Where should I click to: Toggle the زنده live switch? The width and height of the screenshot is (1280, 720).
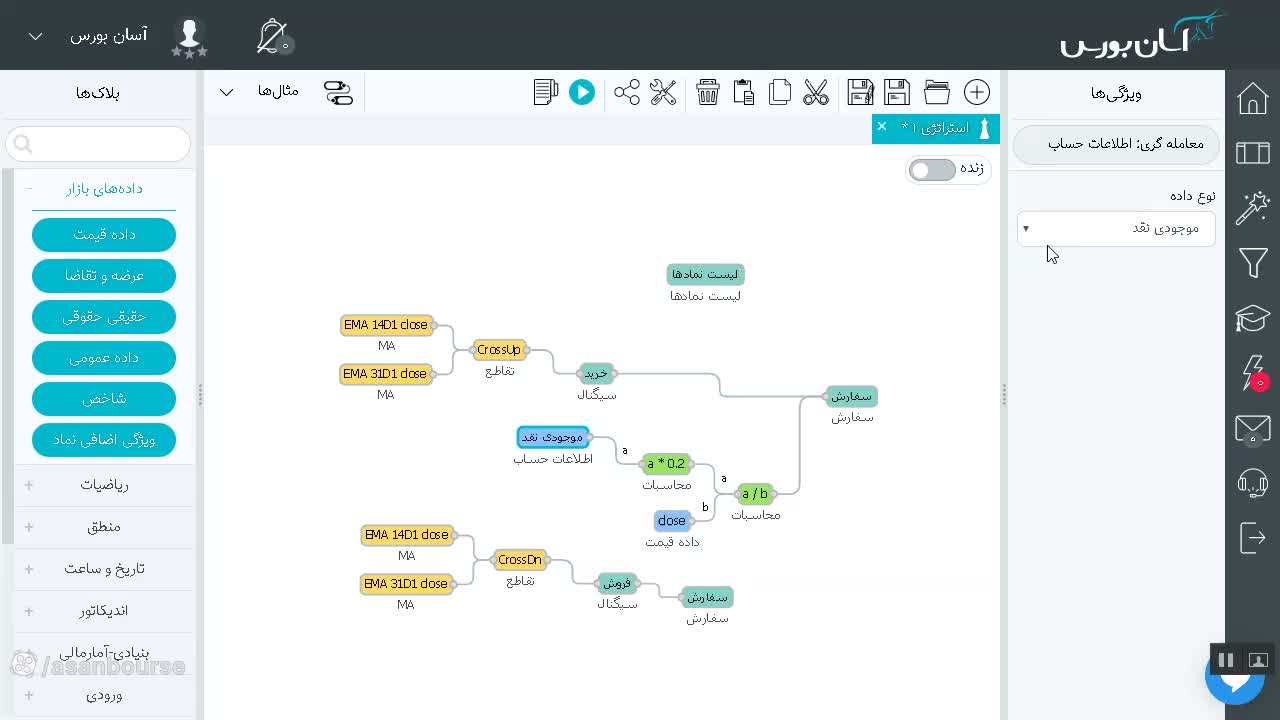coord(932,170)
